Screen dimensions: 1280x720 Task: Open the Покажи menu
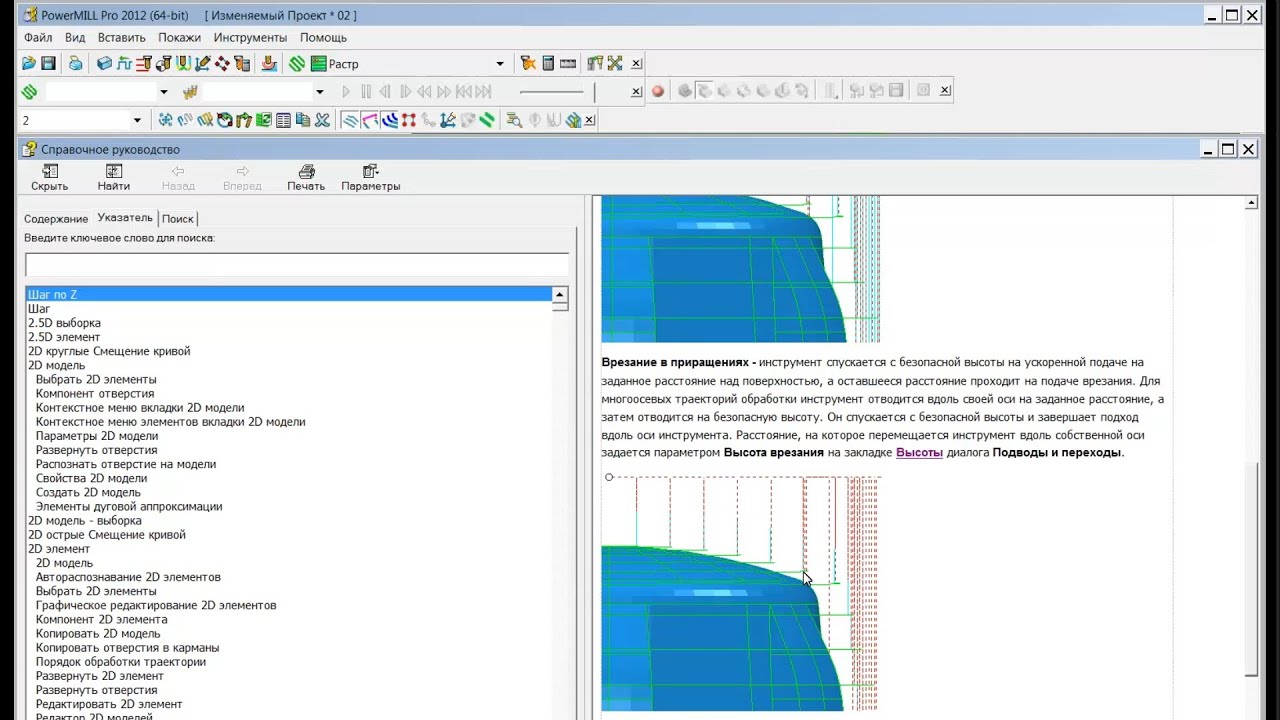(x=180, y=37)
